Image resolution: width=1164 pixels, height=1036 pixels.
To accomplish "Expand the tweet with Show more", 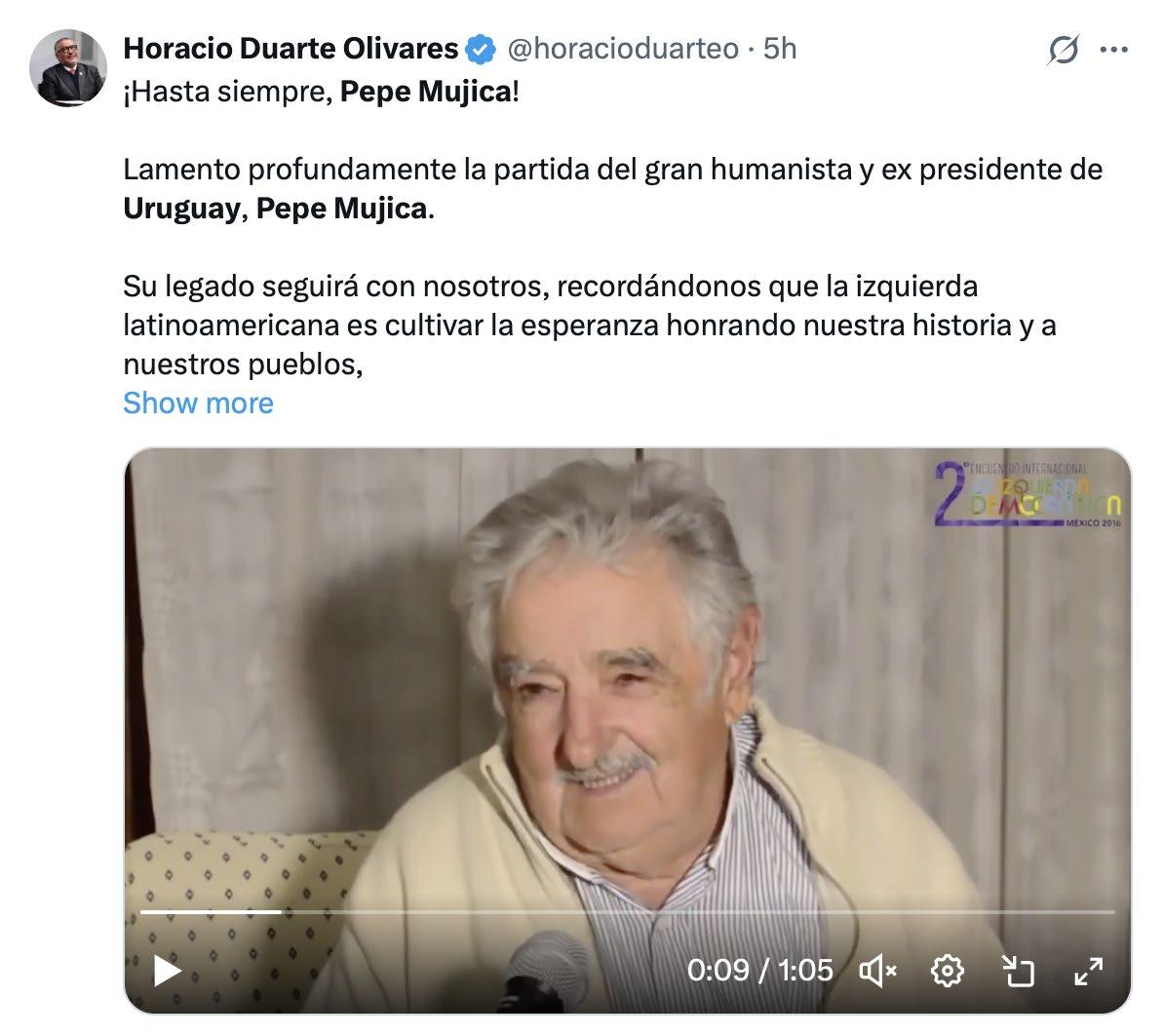I will pyautogui.click(x=198, y=403).
